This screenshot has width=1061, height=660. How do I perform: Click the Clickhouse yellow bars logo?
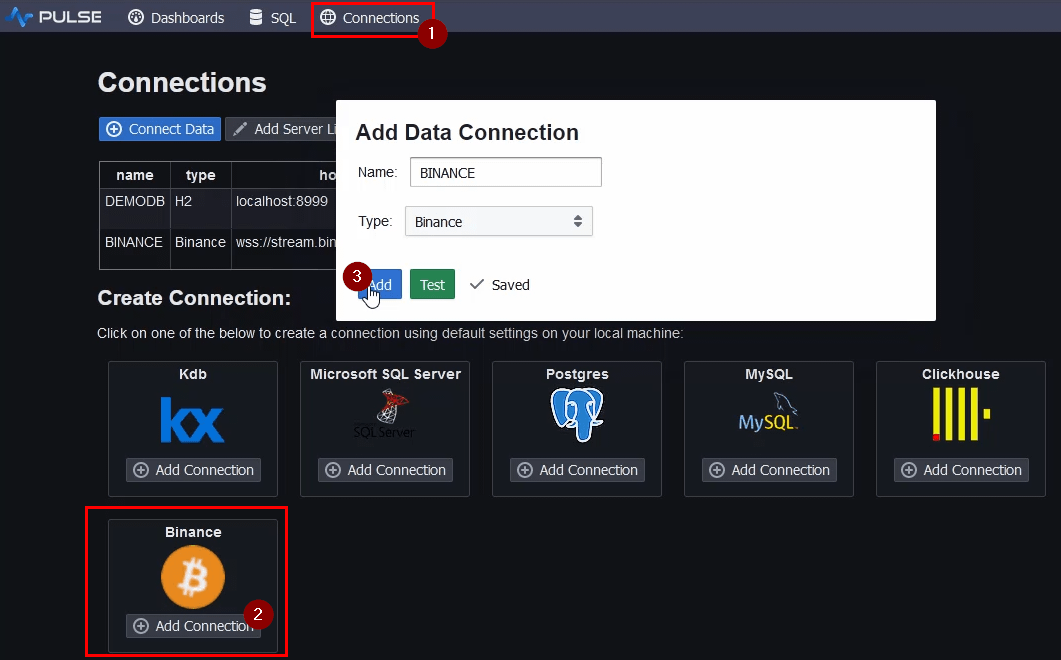pyautogui.click(x=961, y=414)
